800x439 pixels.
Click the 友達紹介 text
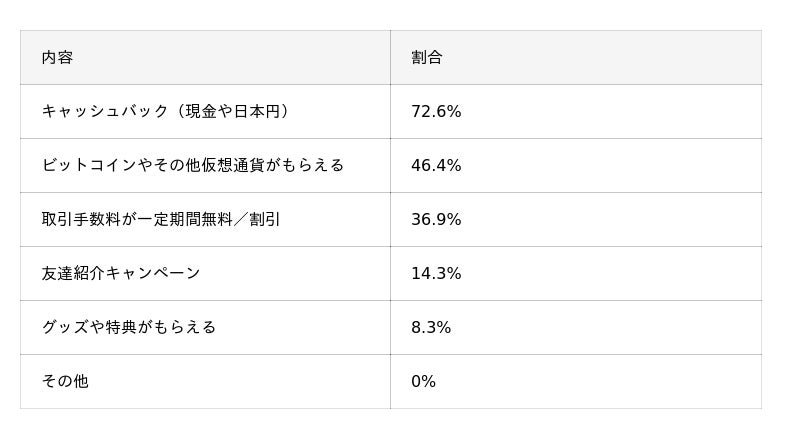click(73, 274)
